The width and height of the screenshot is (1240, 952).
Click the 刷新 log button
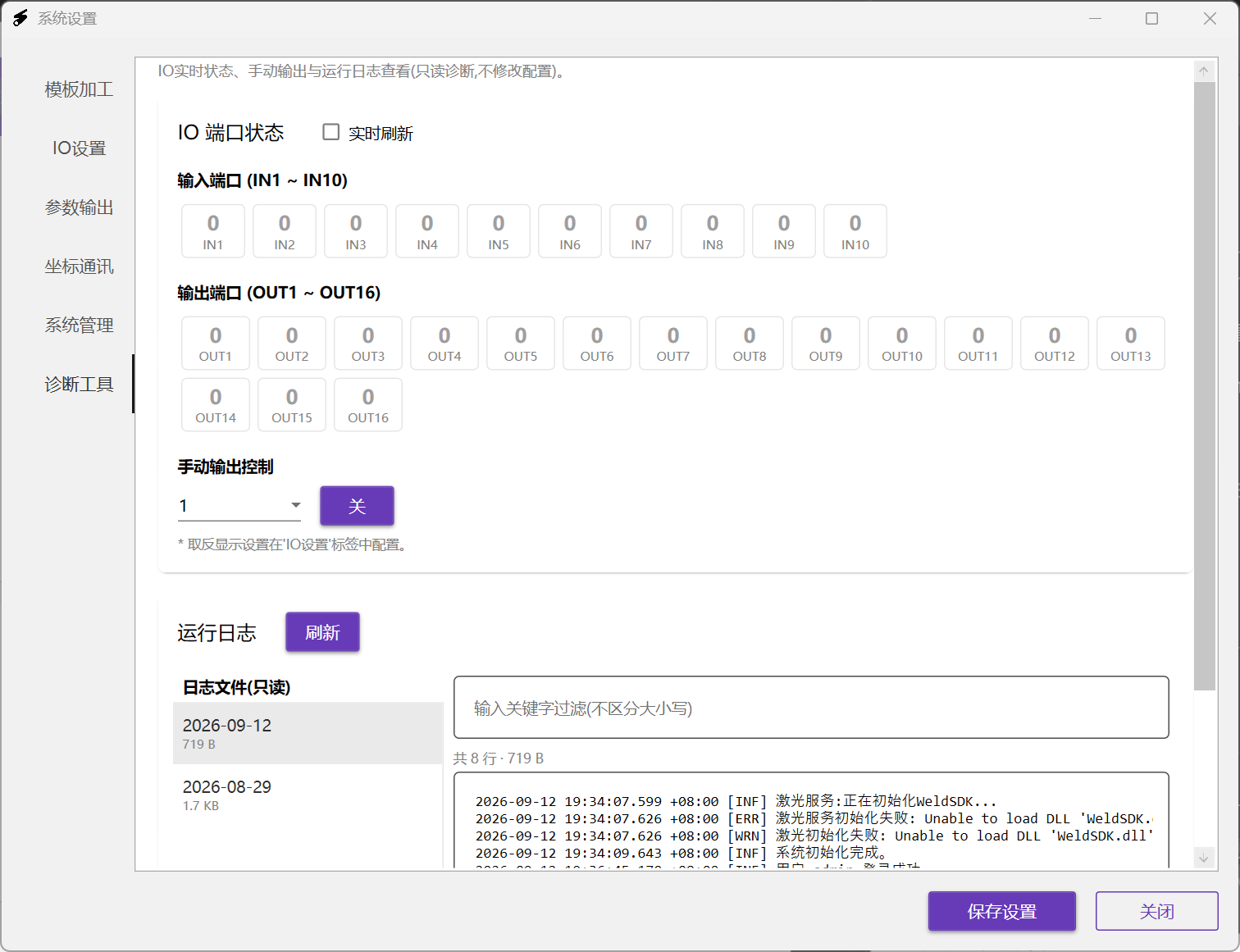322,632
